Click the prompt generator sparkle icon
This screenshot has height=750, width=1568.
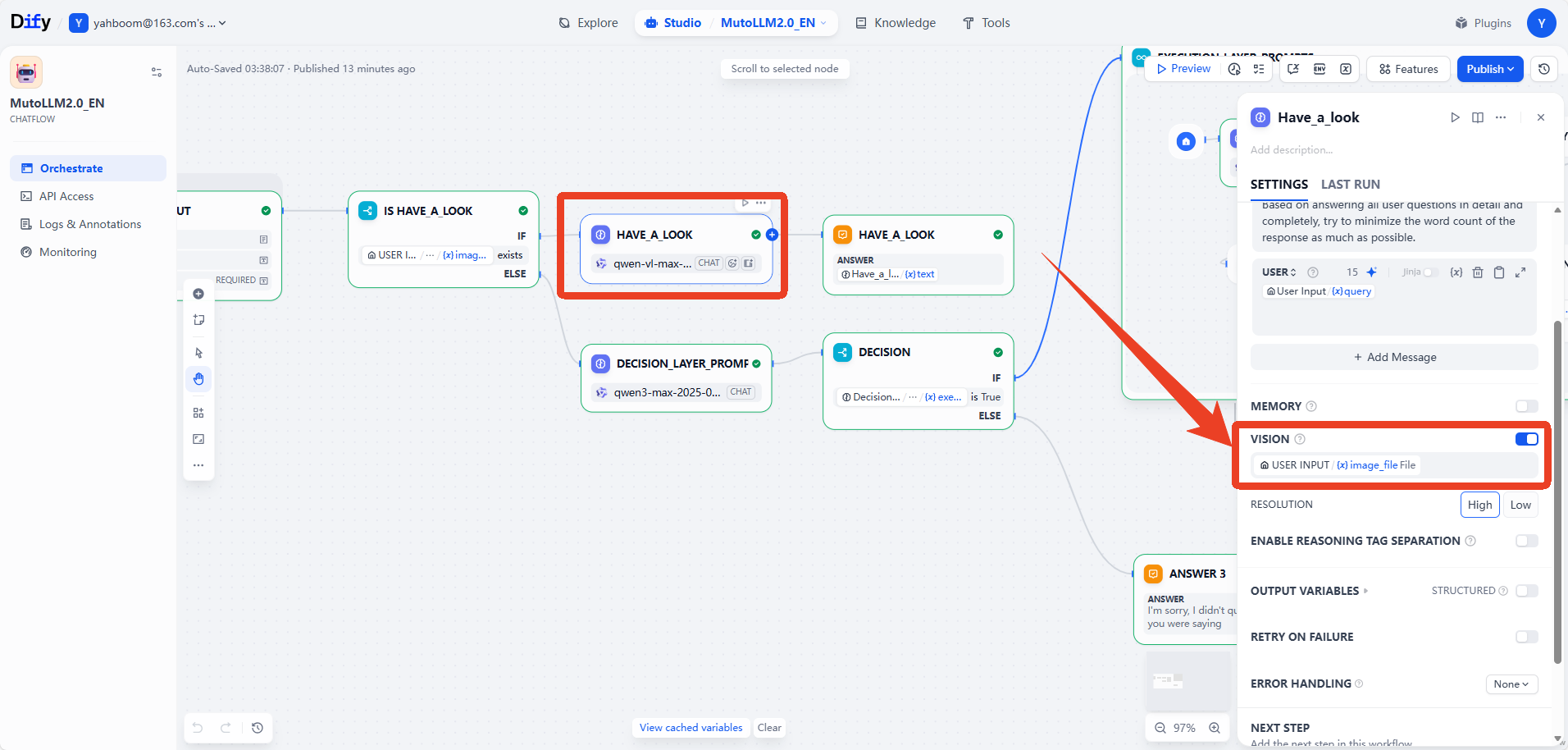coord(1371,272)
